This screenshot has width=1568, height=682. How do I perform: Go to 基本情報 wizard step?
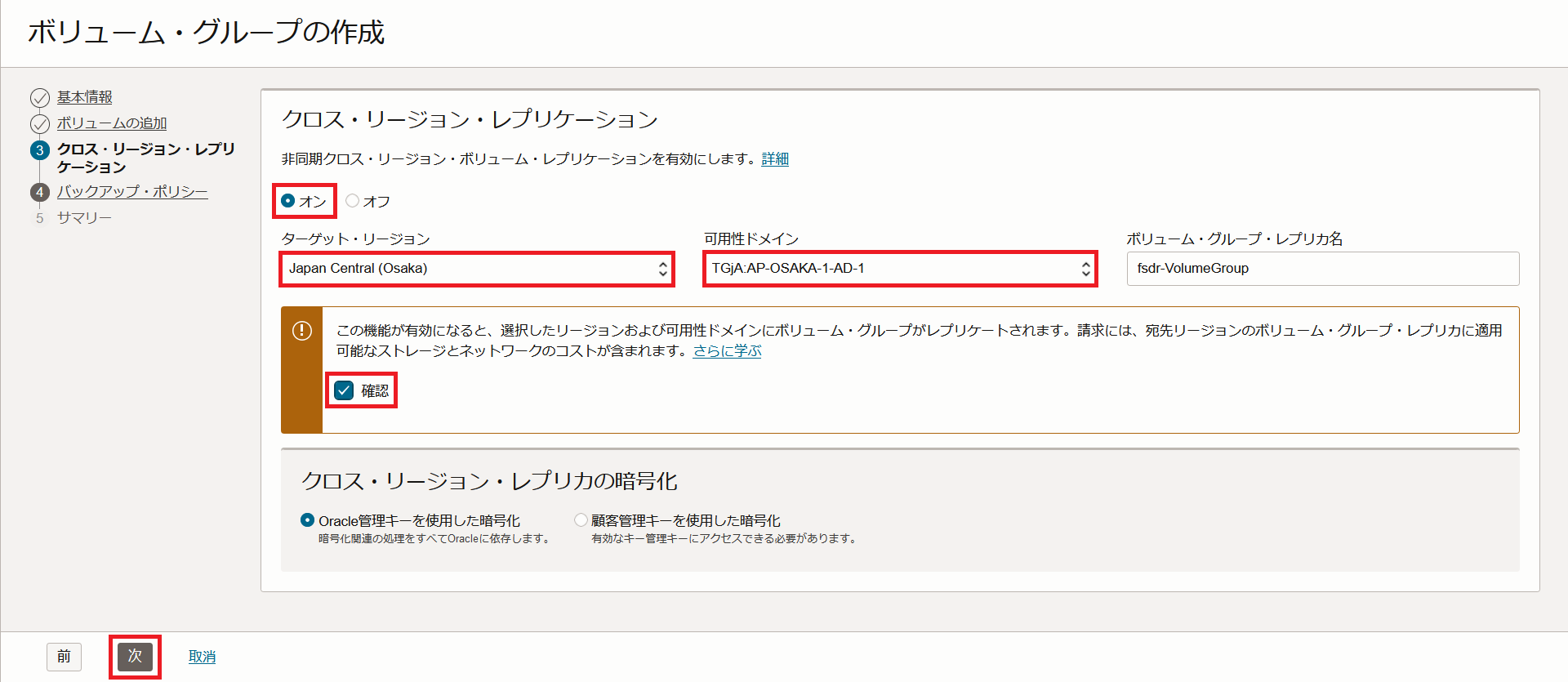(x=85, y=97)
